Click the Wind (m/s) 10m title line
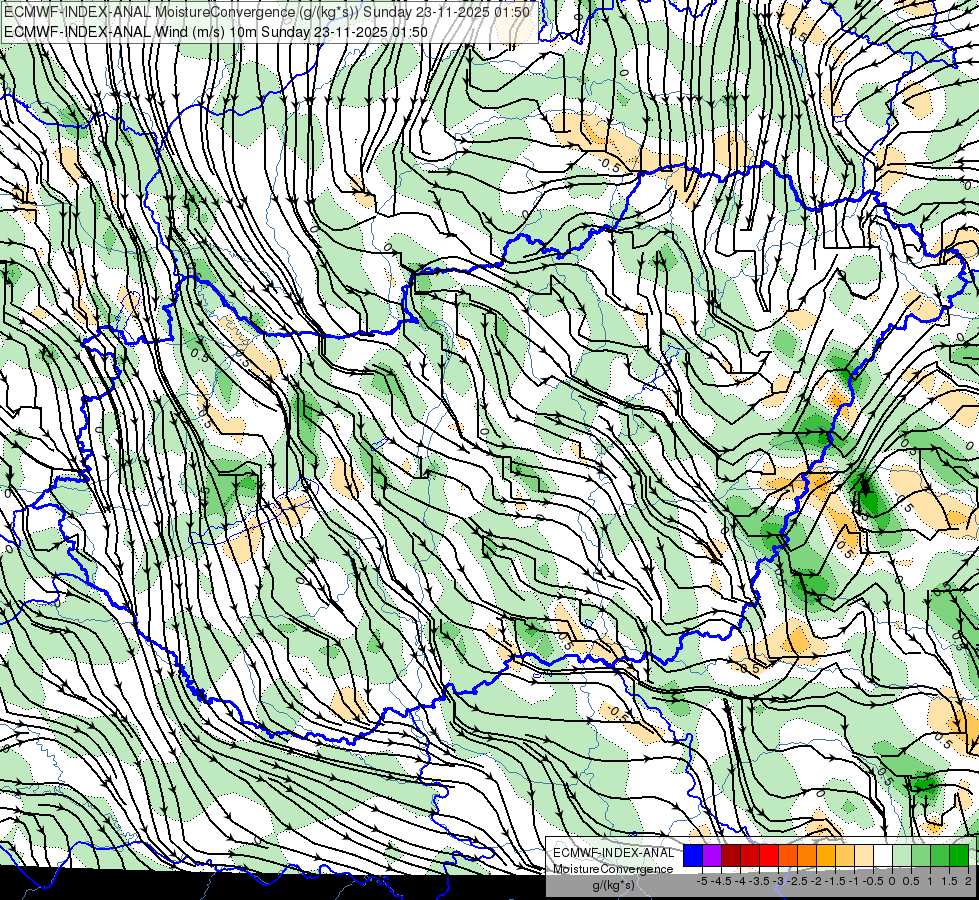 (x=215, y=31)
